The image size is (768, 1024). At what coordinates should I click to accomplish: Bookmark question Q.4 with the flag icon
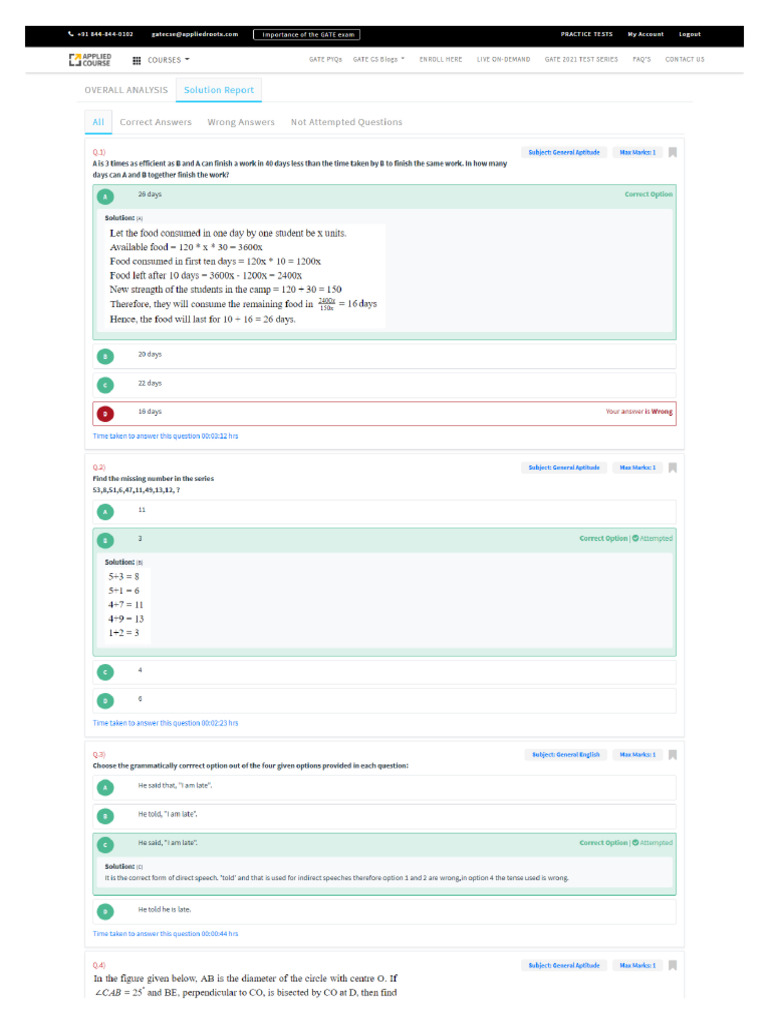click(x=673, y=965)
